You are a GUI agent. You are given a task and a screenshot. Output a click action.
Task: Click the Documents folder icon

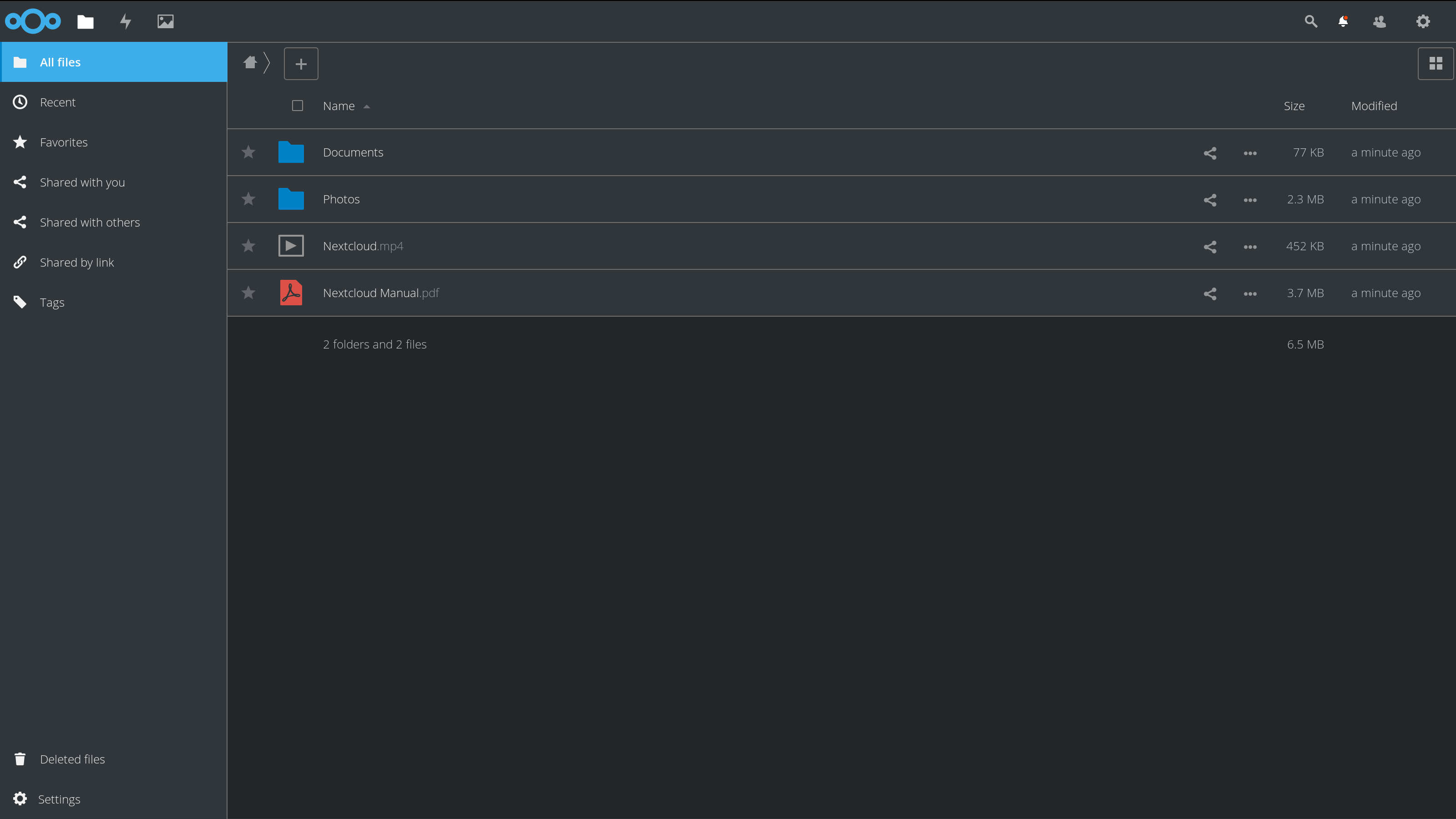[291, 152]
